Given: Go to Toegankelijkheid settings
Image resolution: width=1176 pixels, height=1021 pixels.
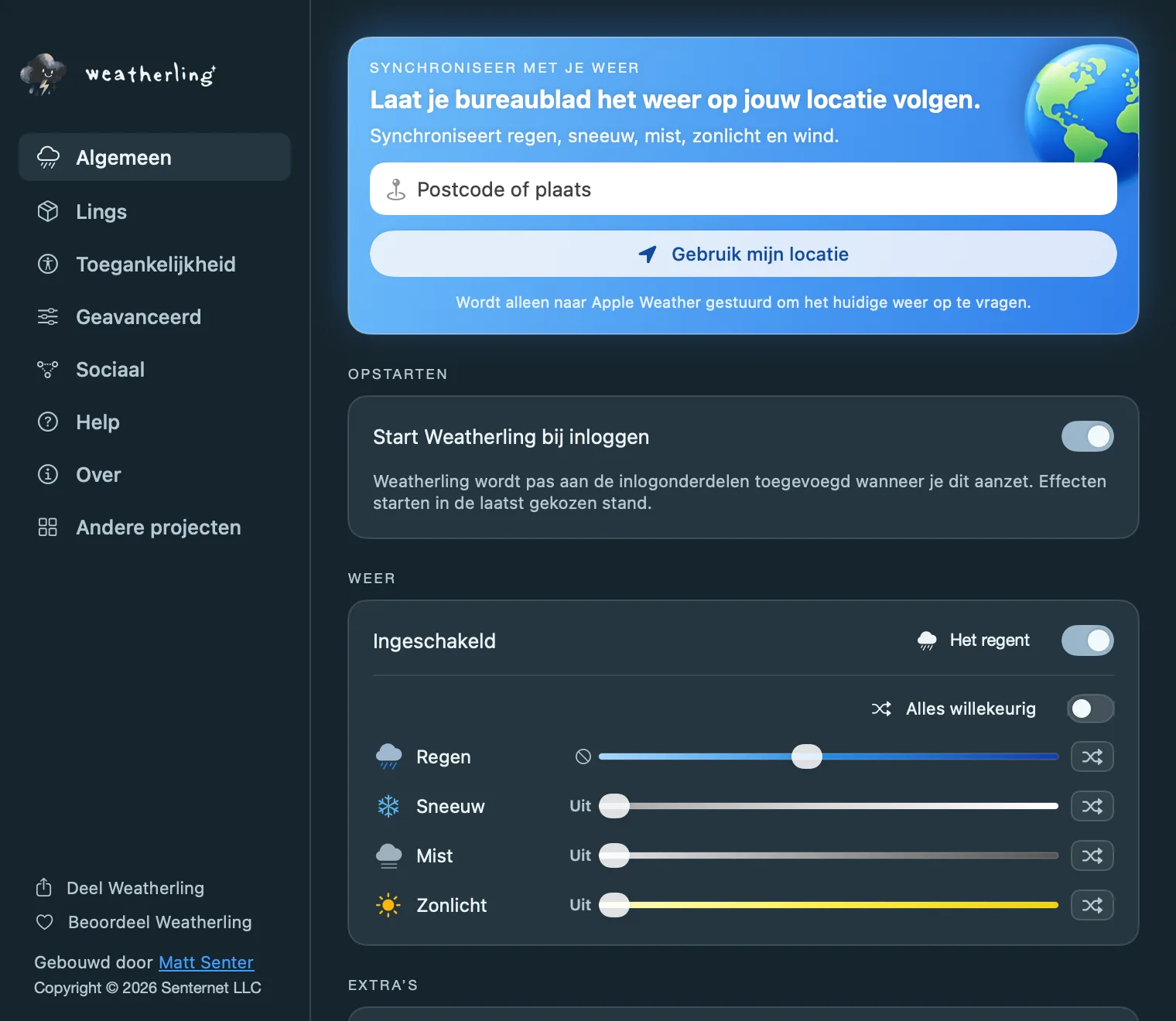Looking at the screenshot, I should (155, 264).
